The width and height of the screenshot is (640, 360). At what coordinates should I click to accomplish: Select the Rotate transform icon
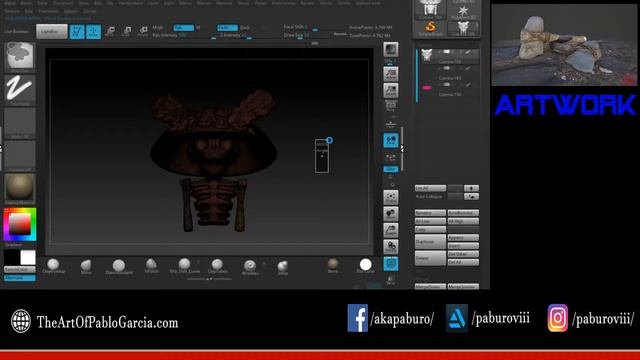click(143, 31)
